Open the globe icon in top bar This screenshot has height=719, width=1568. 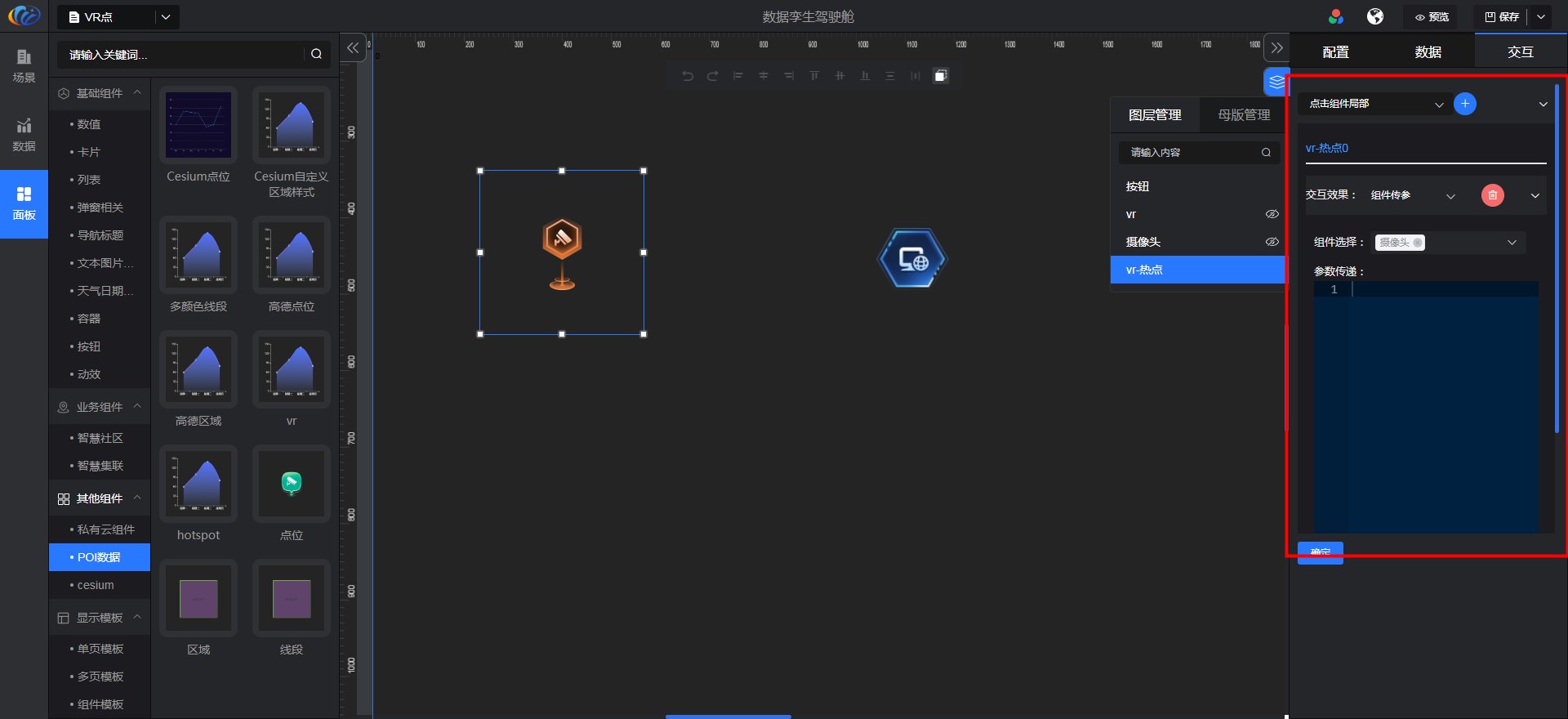pos(1375,16)
